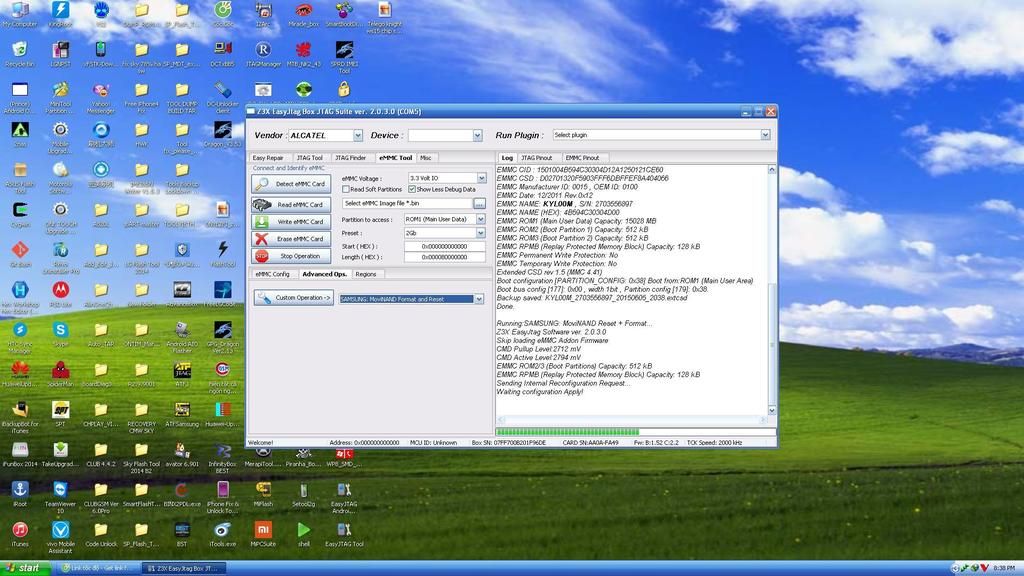Select the Miracle_box desktop icon
1024x576 pixels.
pos(304,14)
